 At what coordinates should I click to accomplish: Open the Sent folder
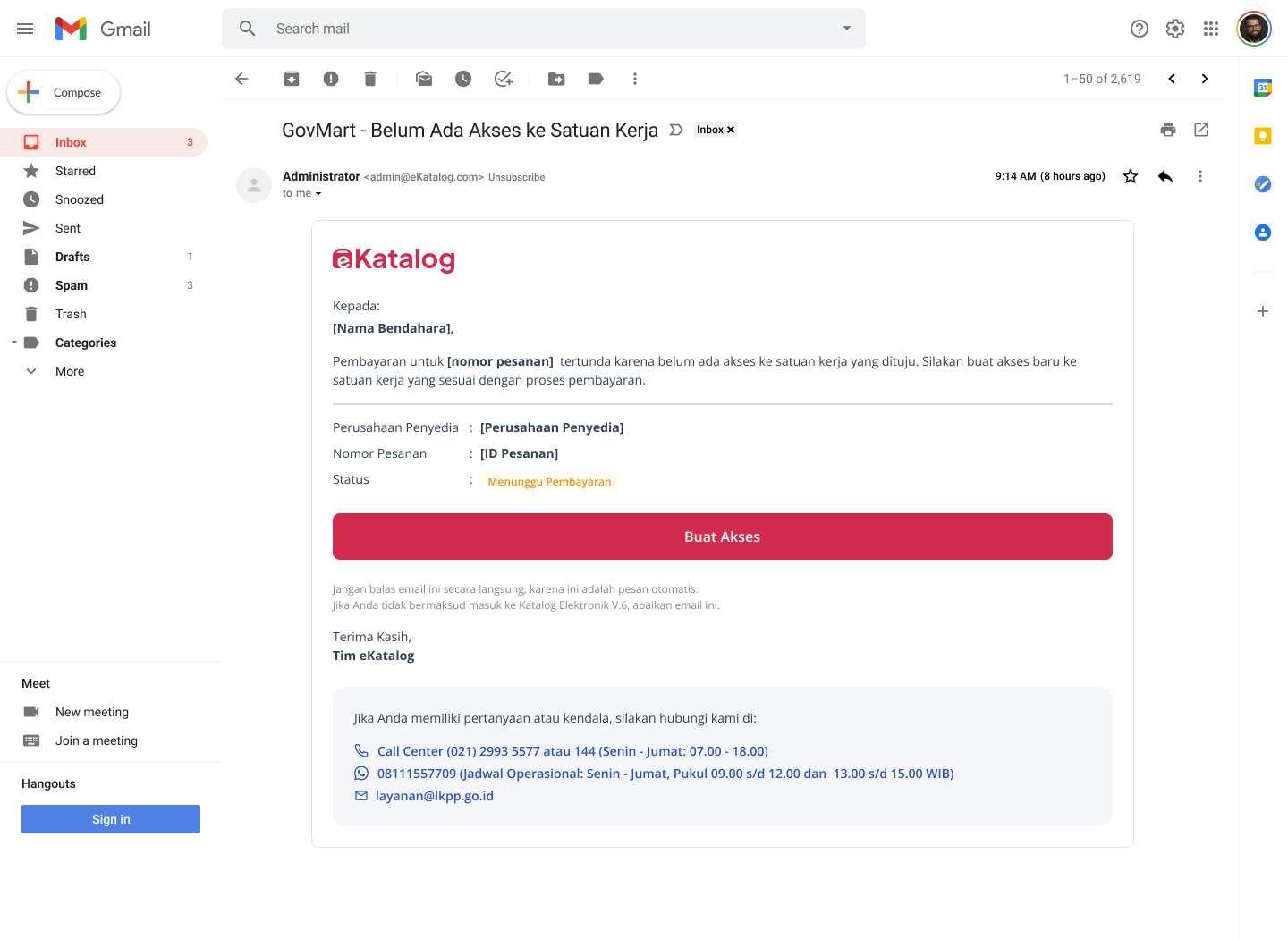[x=104, y=228]
